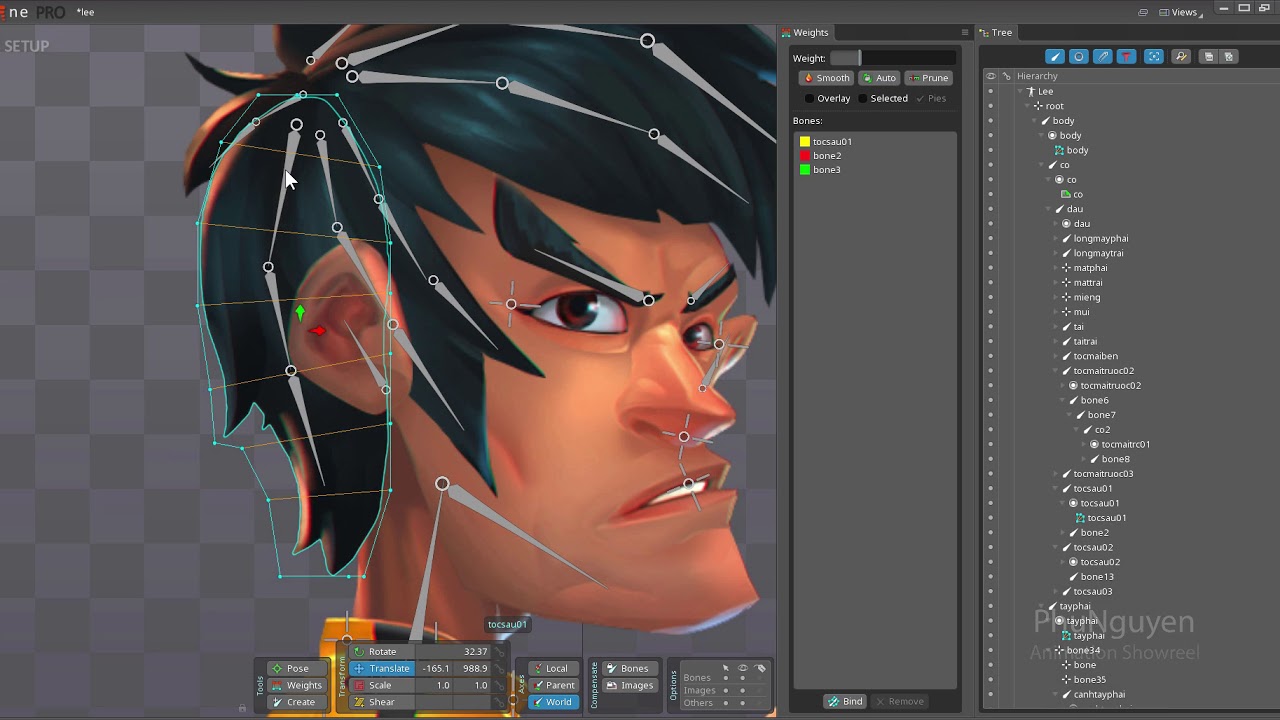Image resolution: width=1280 pixels, height=720 pixels.
Task: Toggle the attachments paperclip filter in Tree
Action: pyautogui.click(x=1103, y=57)
